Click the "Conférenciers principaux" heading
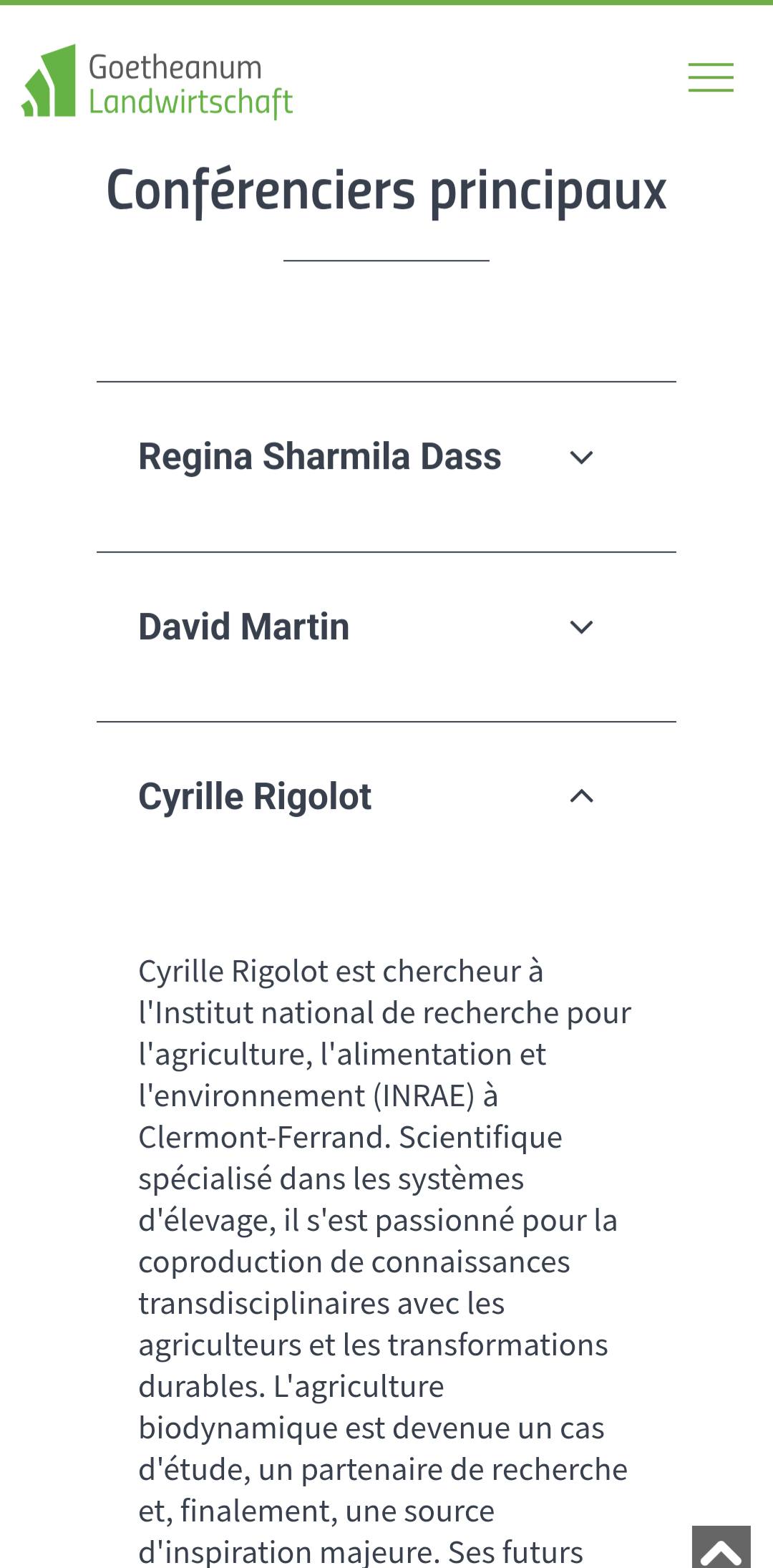The height and width of the screenshot is (1568, 773). pyautogui.click(x=386, y=190)
